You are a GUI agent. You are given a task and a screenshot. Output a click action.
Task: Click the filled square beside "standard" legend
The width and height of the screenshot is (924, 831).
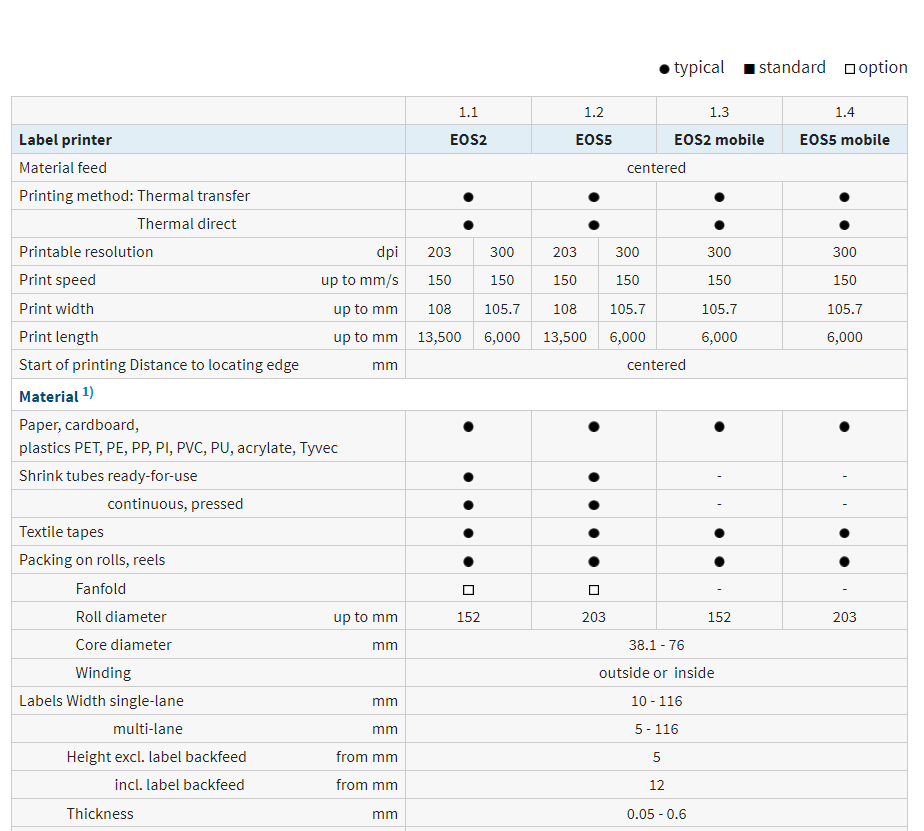pos(749,69)
